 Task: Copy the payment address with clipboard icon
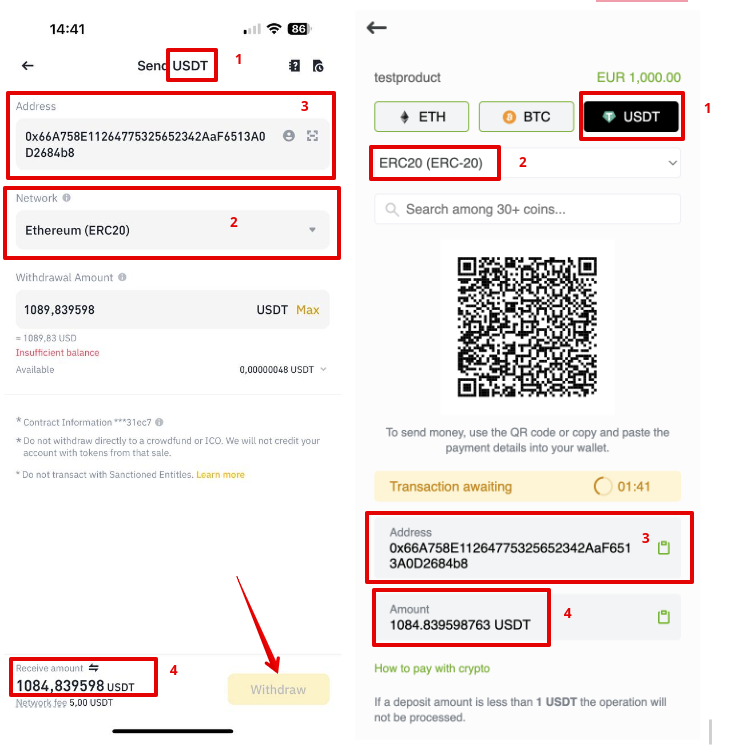click(664, 547)
